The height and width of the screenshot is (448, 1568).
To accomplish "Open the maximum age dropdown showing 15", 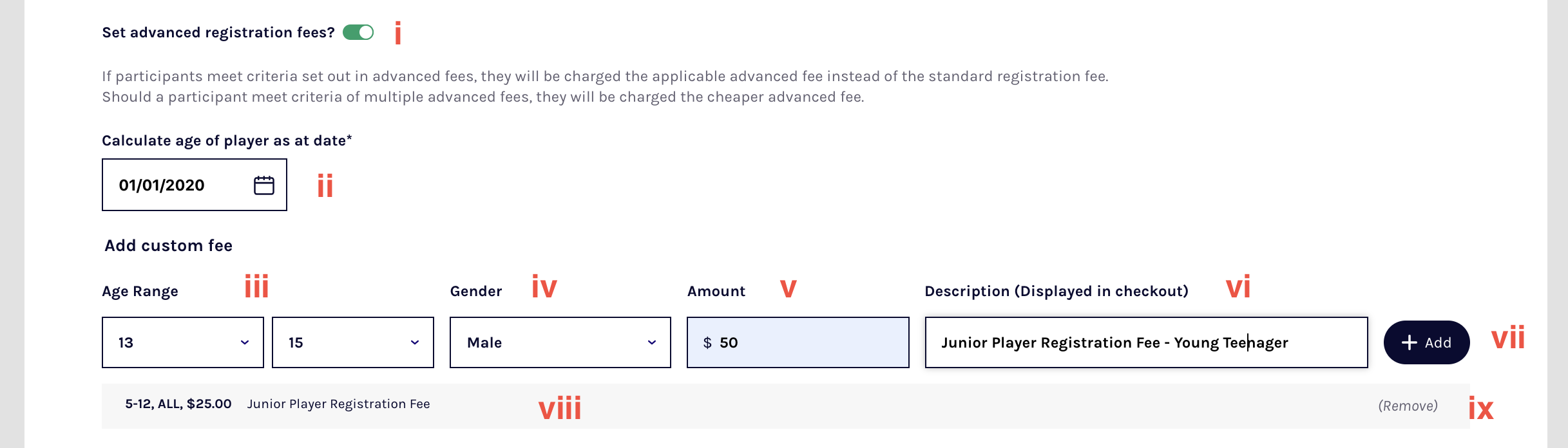I will click(353, 342).
